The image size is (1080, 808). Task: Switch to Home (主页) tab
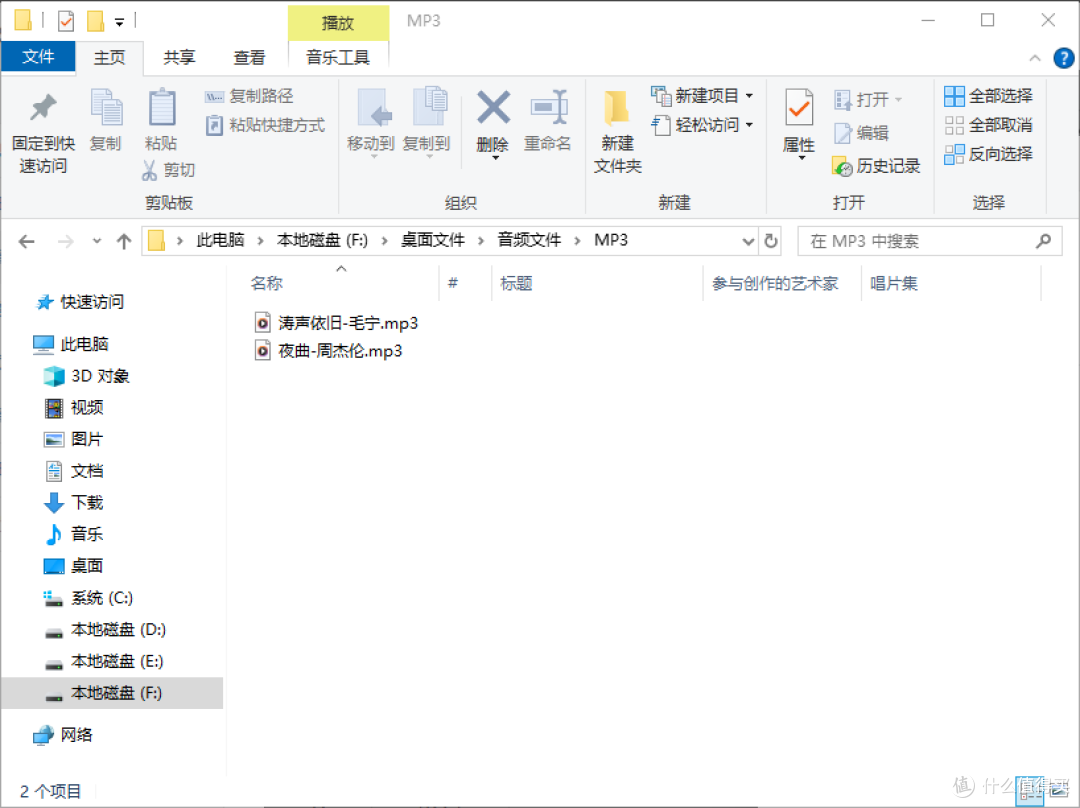click(110, 57)
